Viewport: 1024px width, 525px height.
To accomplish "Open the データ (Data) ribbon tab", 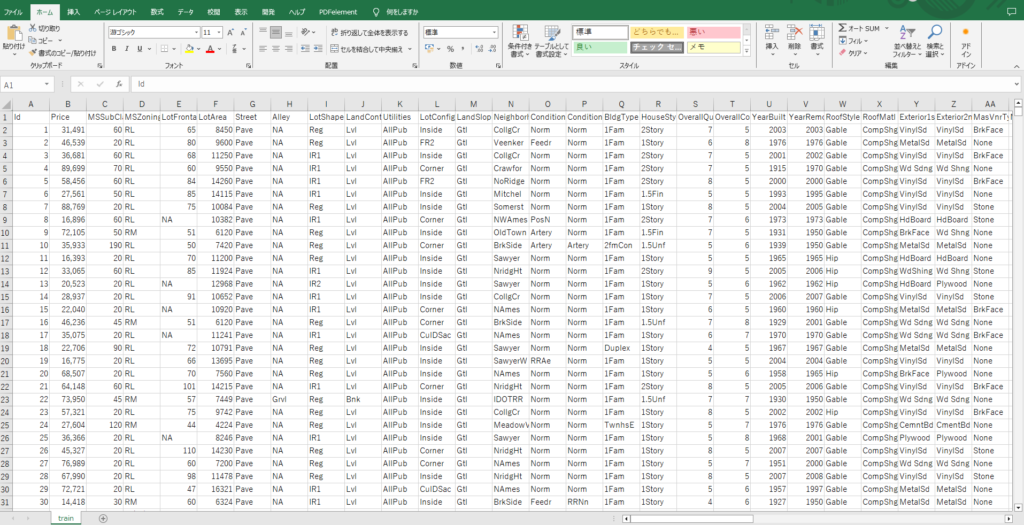I will 185,11.
